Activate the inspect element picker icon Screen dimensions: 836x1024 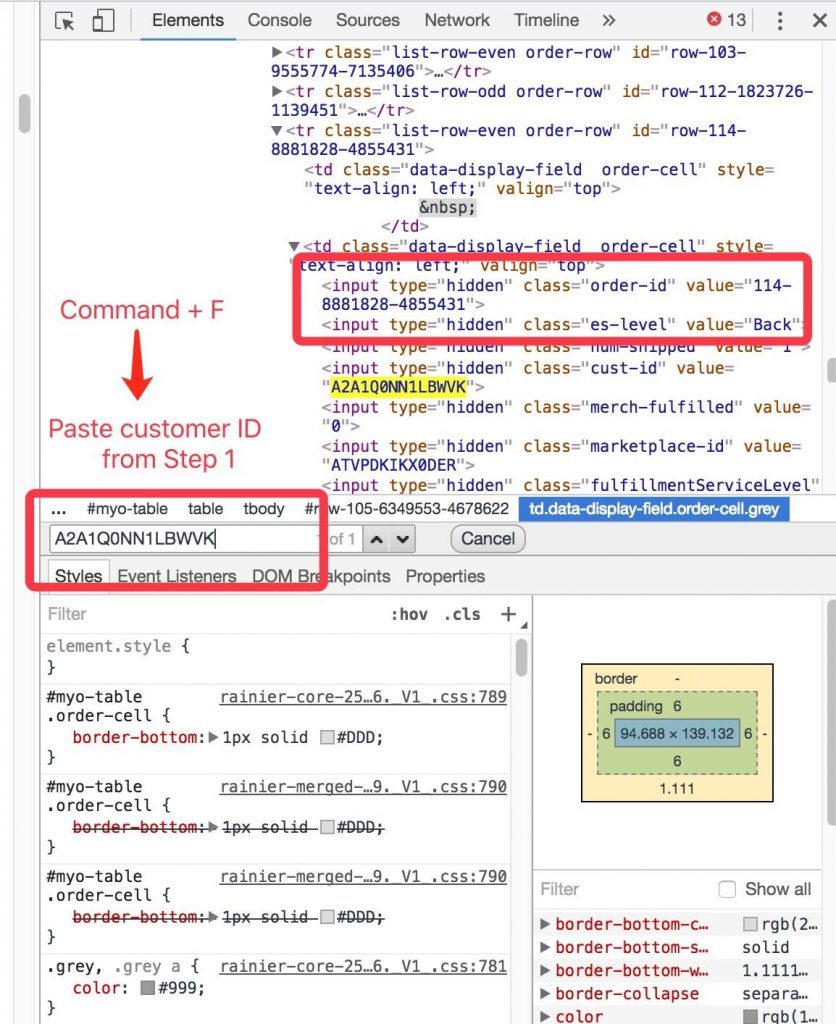click(65, 21)
